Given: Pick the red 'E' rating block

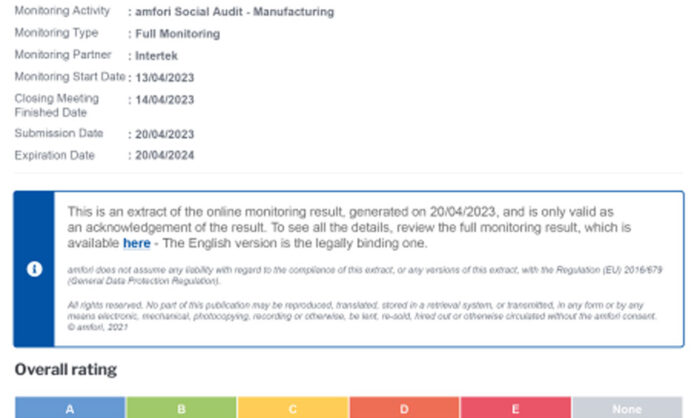Looking at the screenshot, I should pos(516,408).
